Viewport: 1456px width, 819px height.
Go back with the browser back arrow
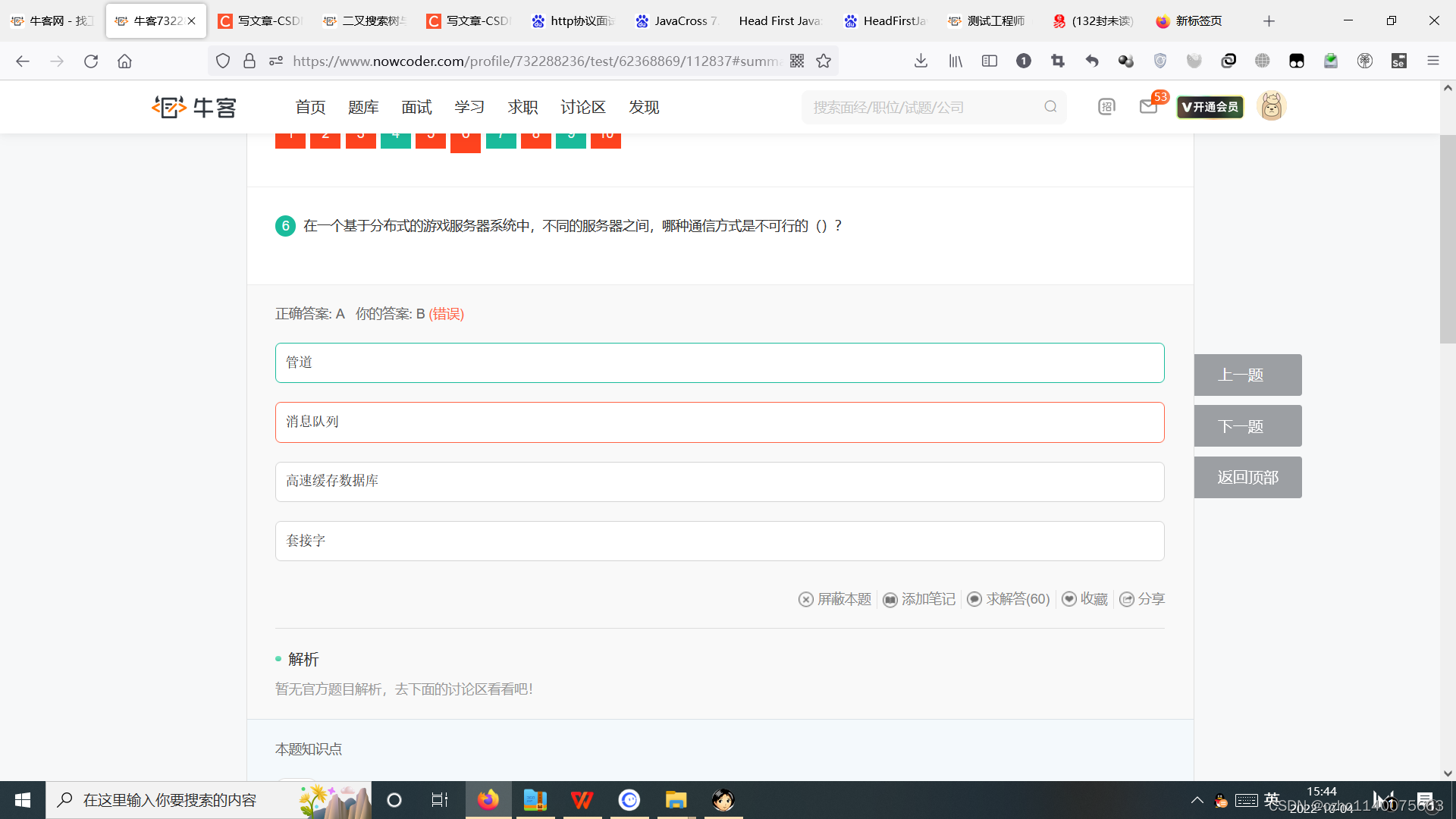point(23,61)
